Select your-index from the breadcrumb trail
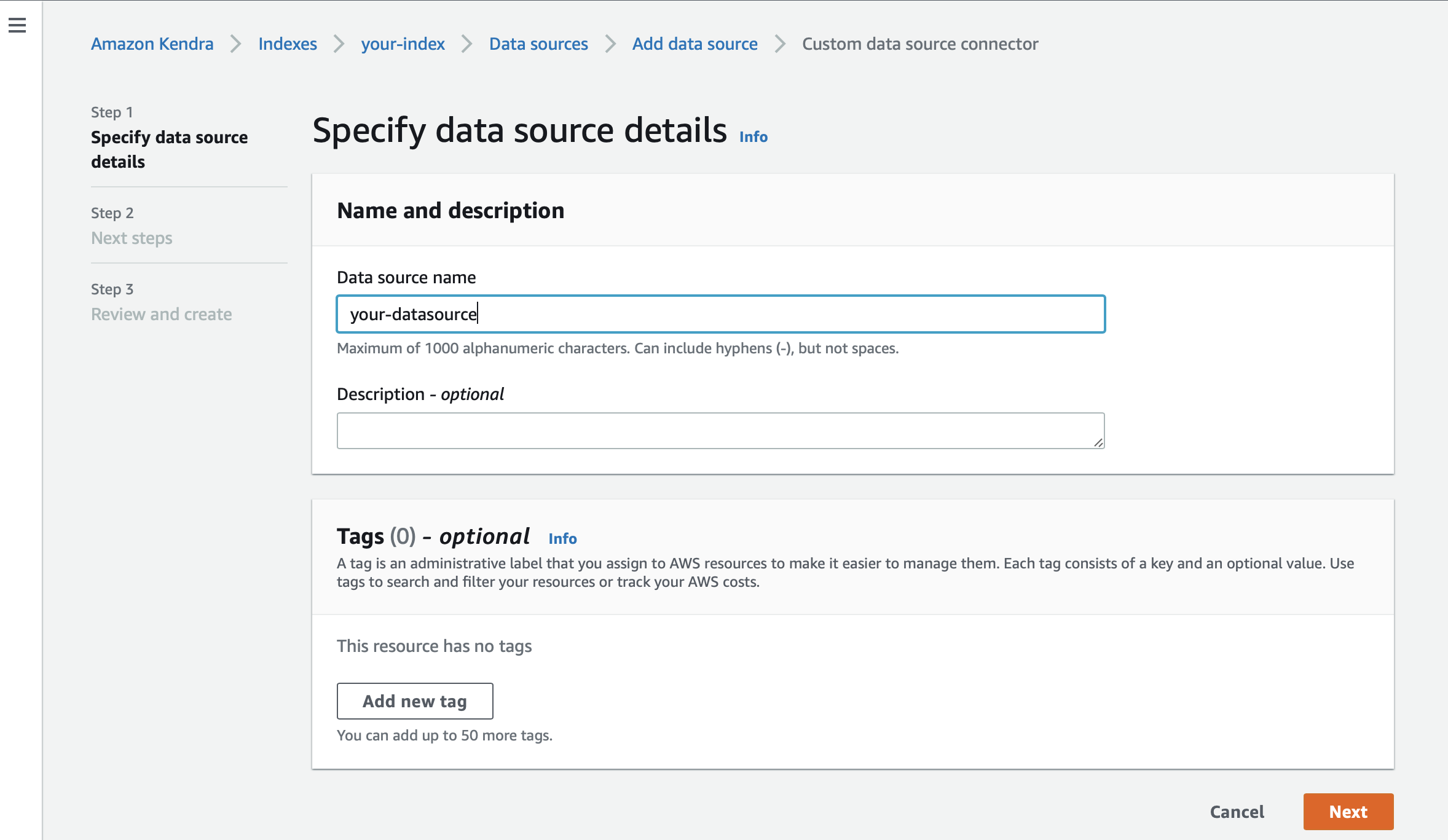1448x840 pixels. click(403, 44)
